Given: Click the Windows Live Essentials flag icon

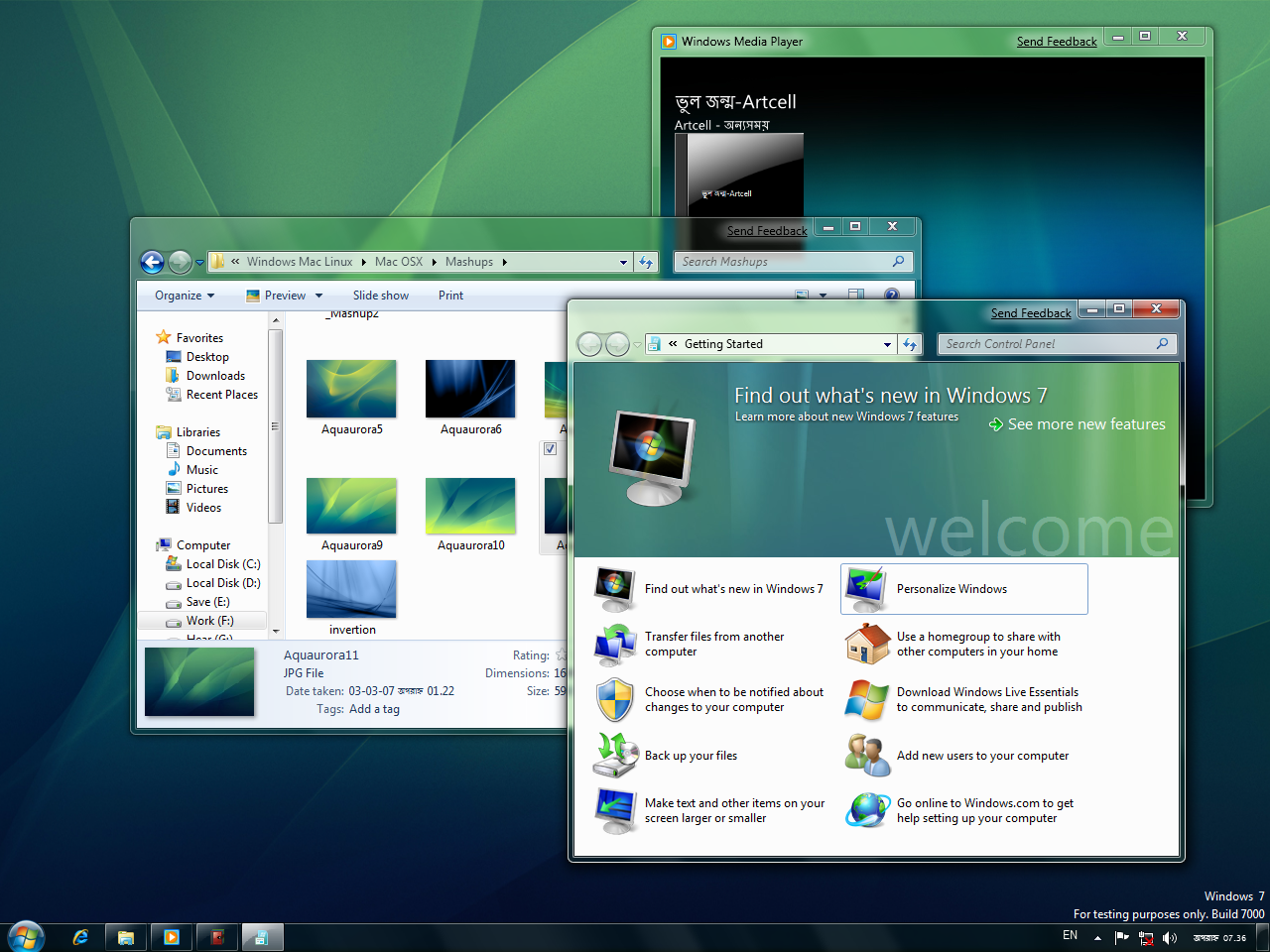Looking at the screenshot, I should [x=866, y=700].
